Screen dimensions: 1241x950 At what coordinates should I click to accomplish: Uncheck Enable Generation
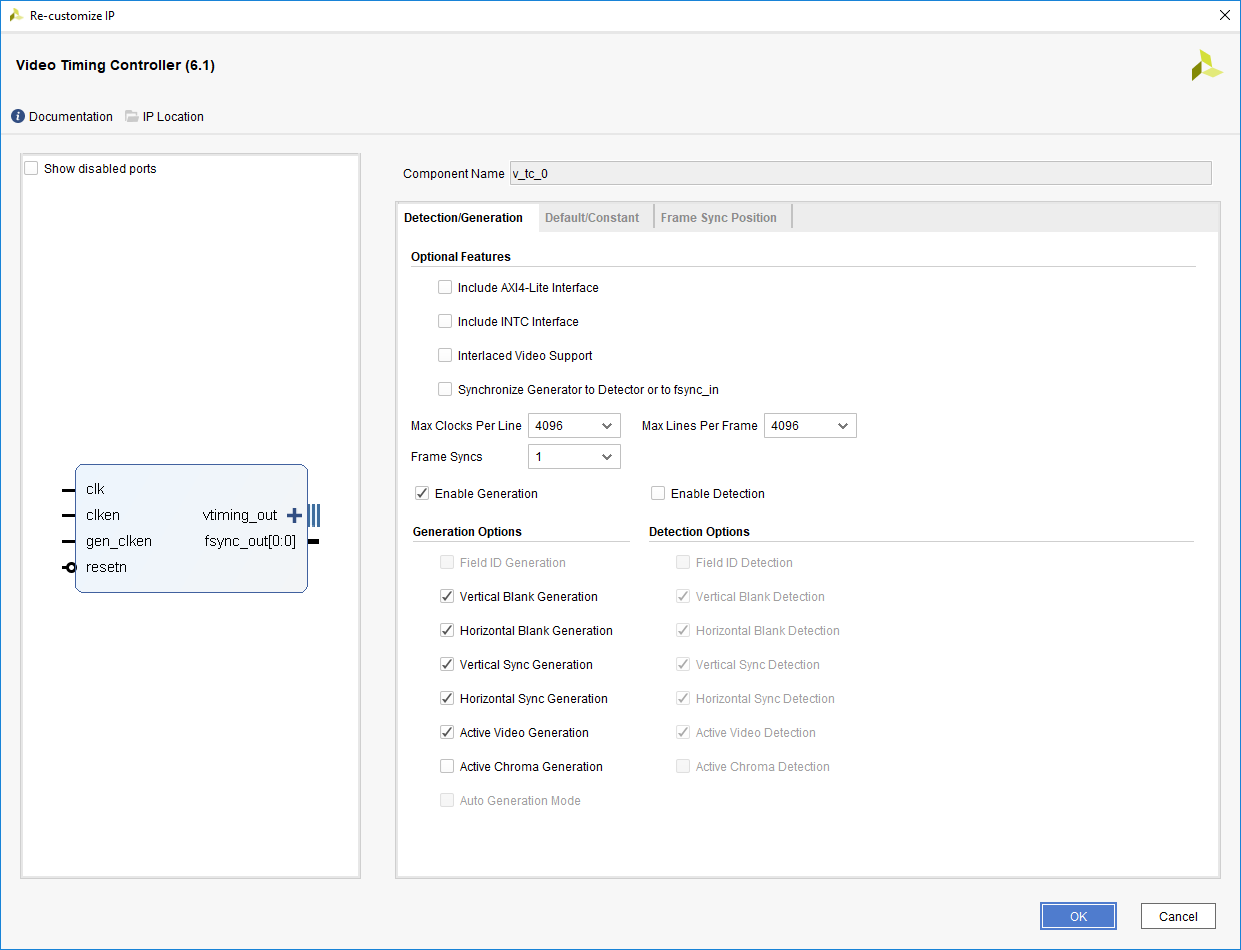[422, 493]
